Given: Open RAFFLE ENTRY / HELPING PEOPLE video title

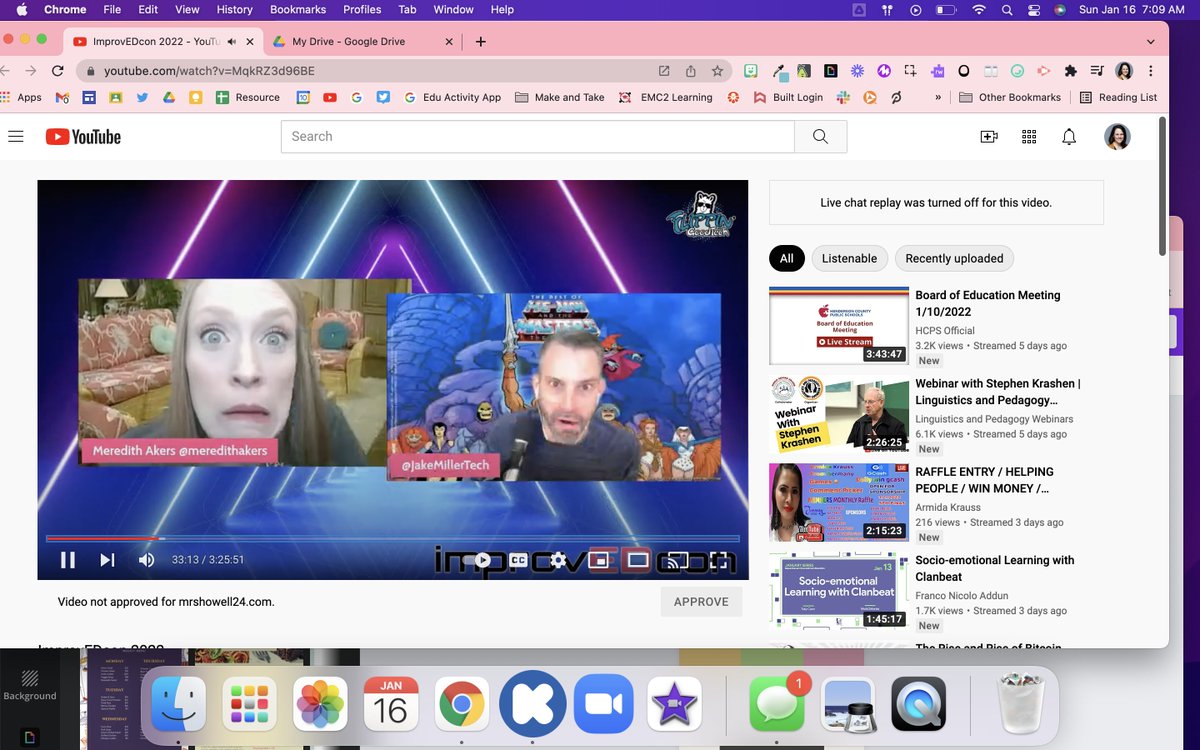Looking at the screenshot, I should 985,480.
